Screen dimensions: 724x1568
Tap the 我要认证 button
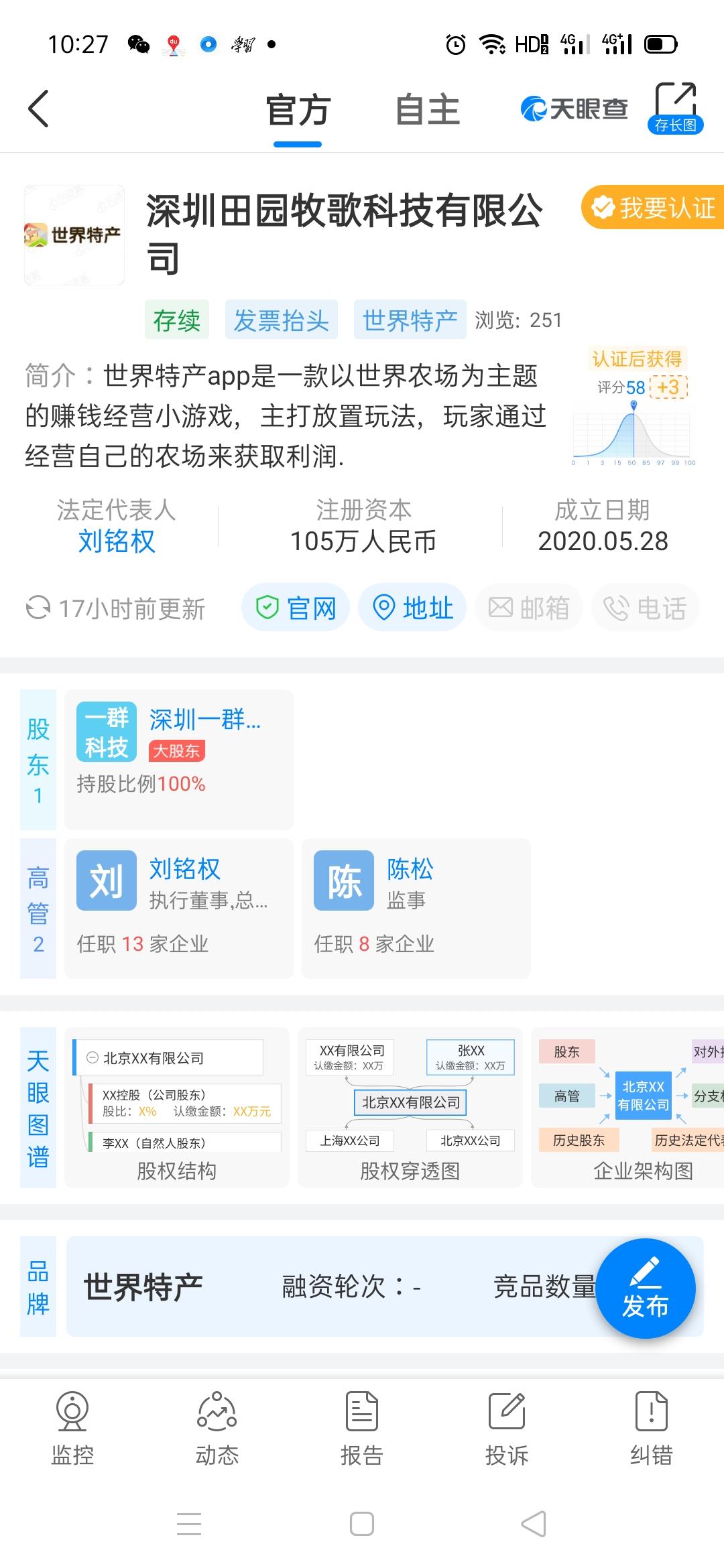pyautogui.click(x=652, y=208)
